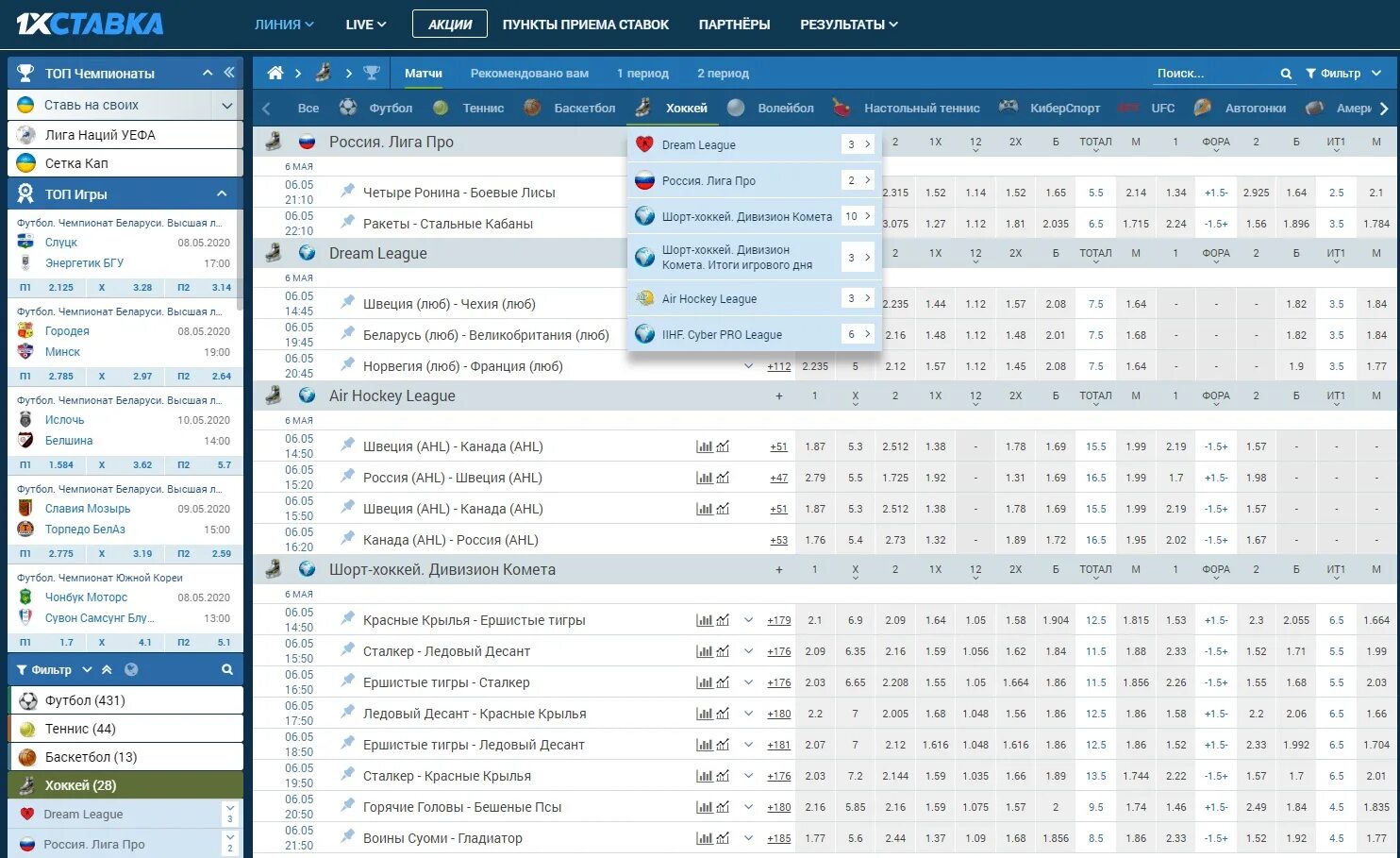This screenshot has height=858, width=1400.
Task: Open LIVE dropdown menu
Action: click(x=366, y=25)
